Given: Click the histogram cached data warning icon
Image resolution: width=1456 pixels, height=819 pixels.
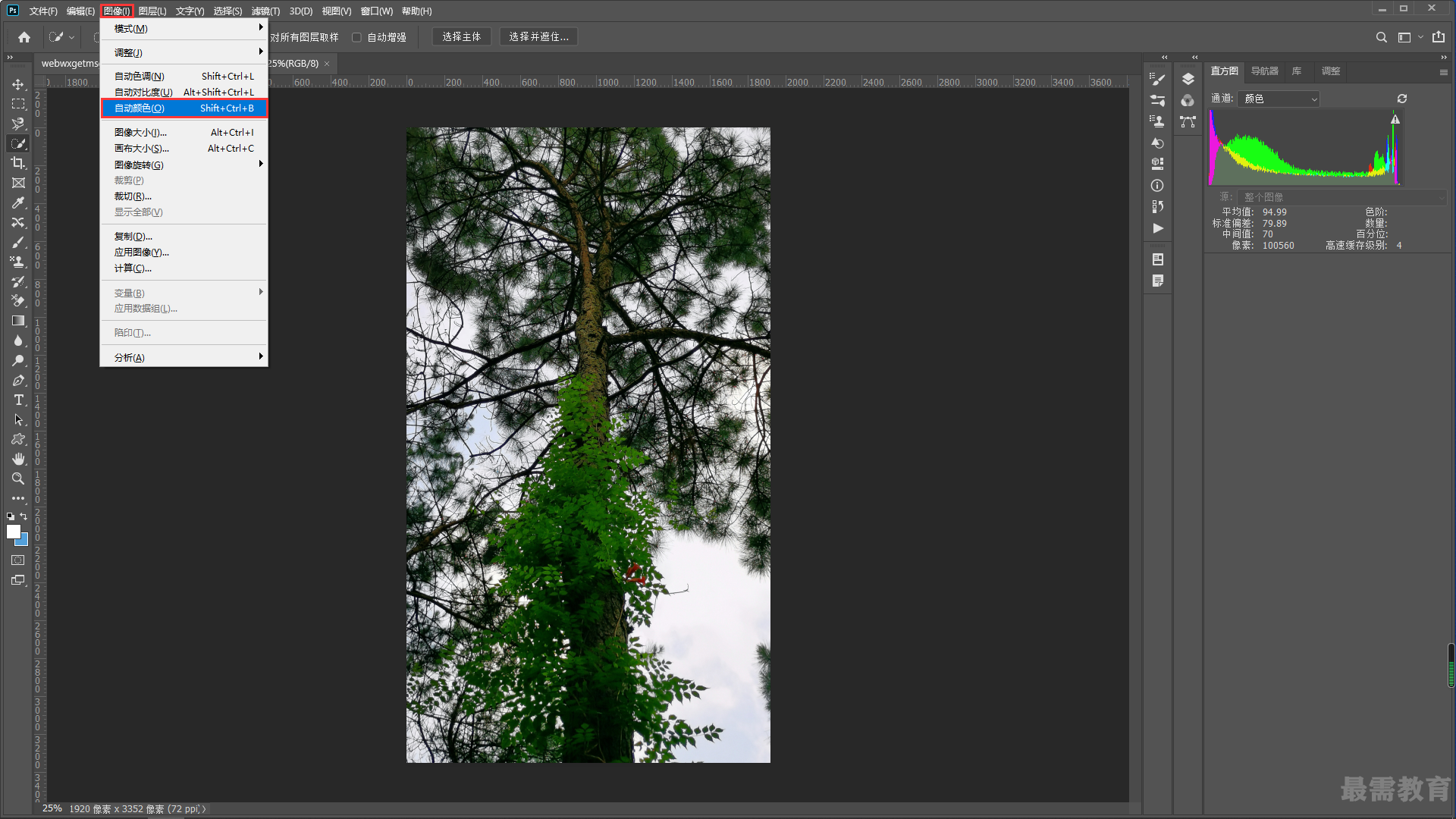Looking at the screenshot, I should pyautogui.click(x=1395, y=119).
